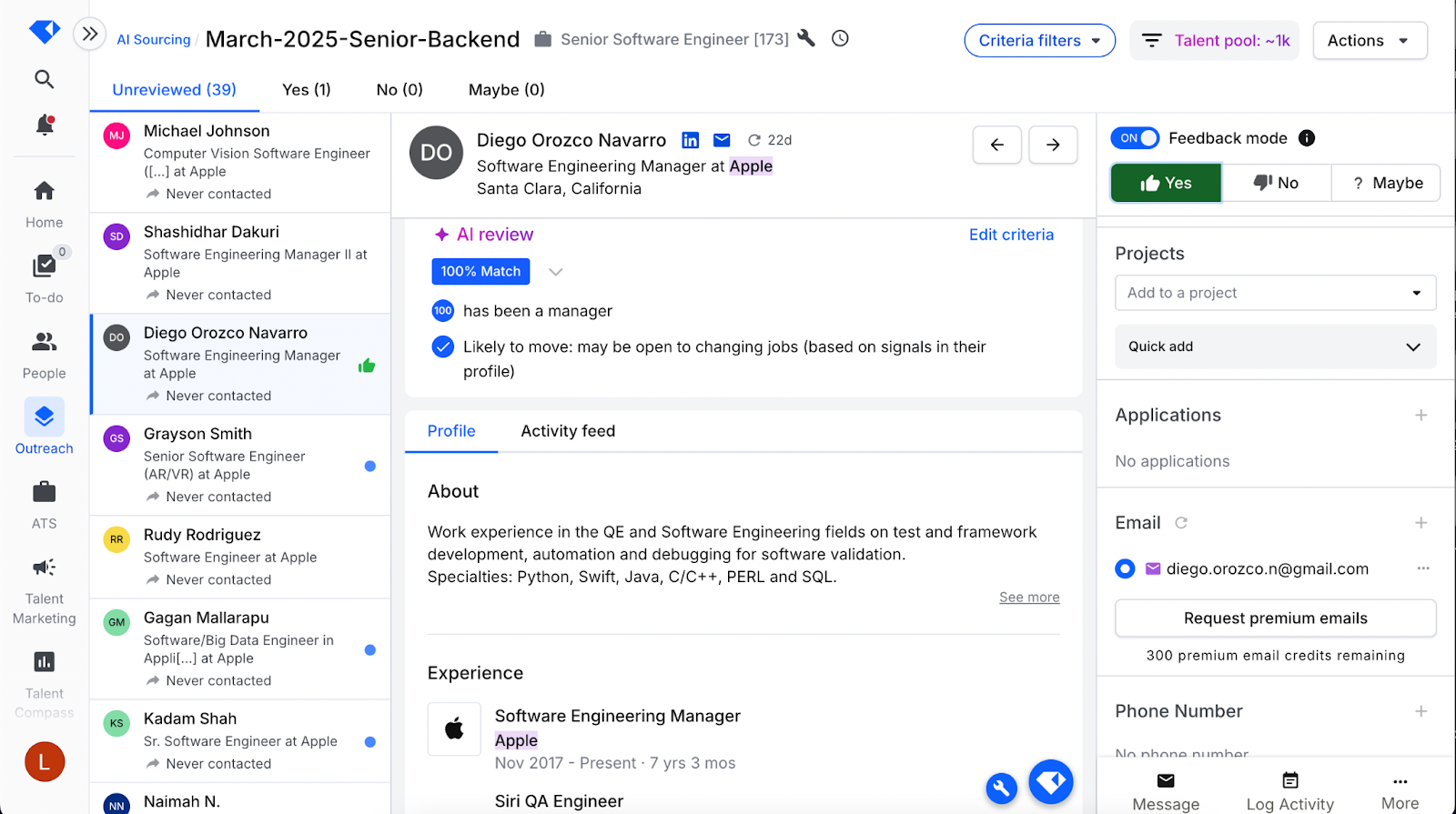This screenshot has width=1456, height=814.
Task: Expand the sidebar with double-chevron icon
Action: [x=89, y=35]
